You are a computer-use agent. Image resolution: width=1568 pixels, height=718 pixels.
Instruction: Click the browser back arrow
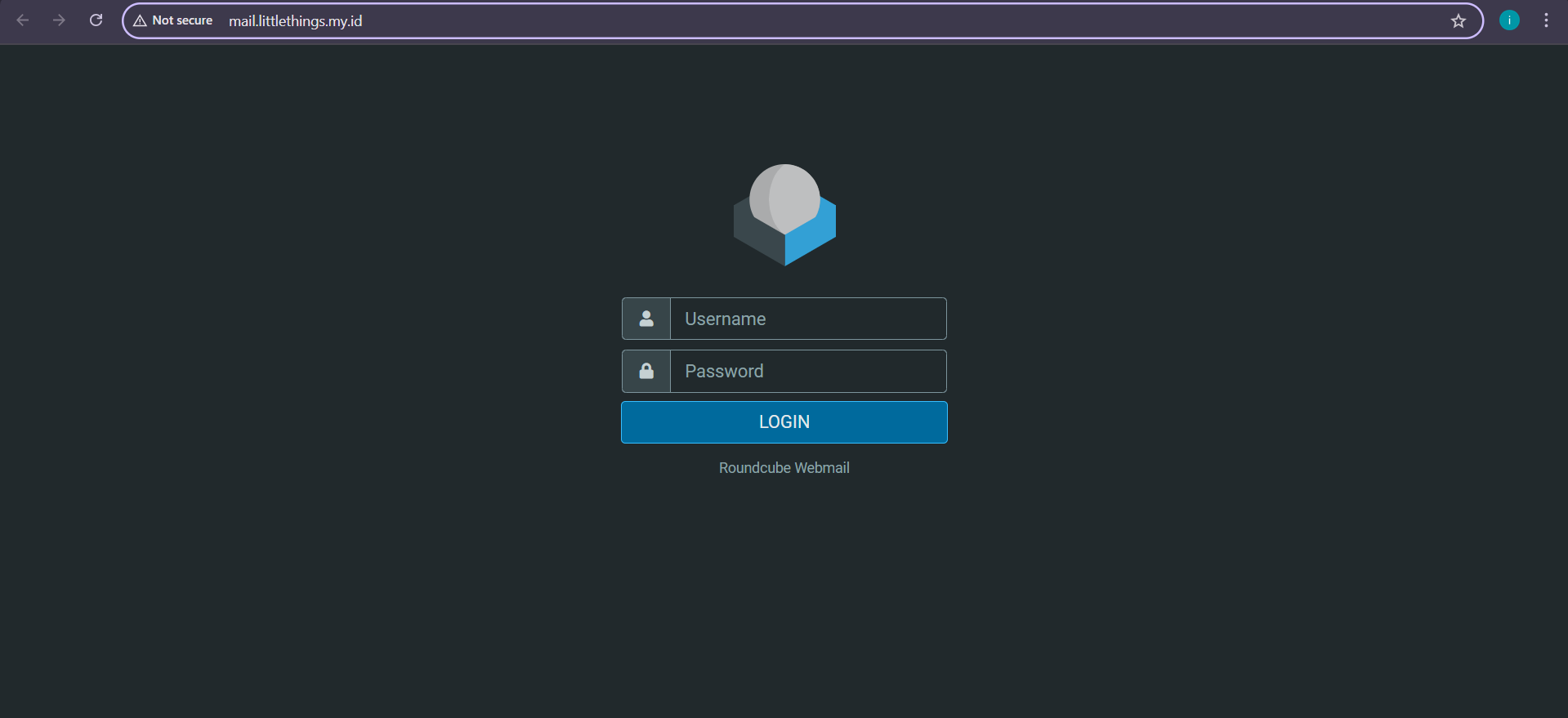point(23,20)
